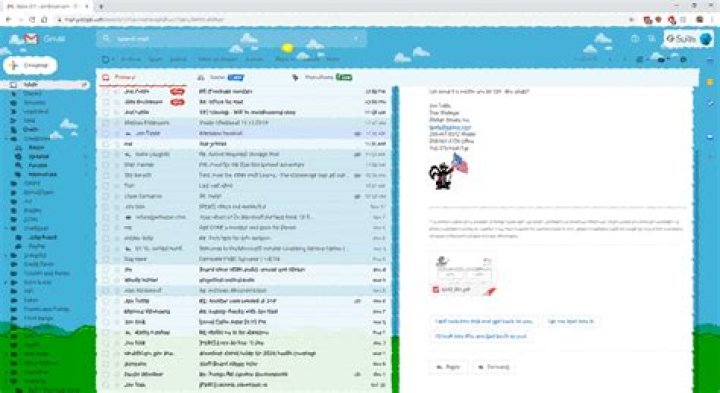Toggle split pane mode icon

(x=641, y=59)
